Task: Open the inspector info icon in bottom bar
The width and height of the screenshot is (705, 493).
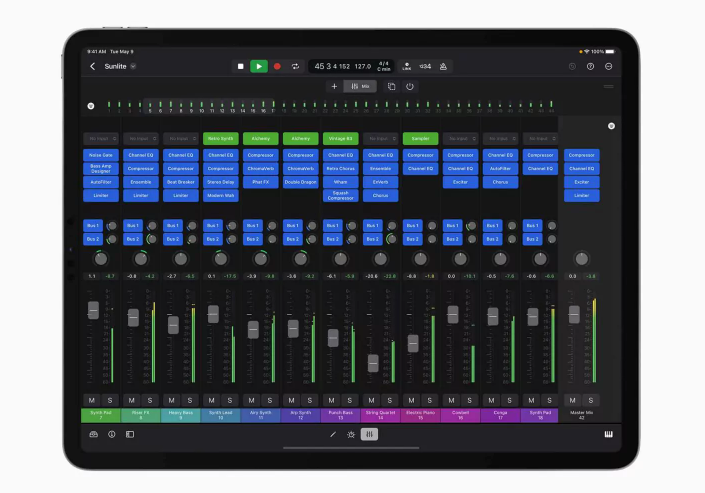Action: pos(112,435)
